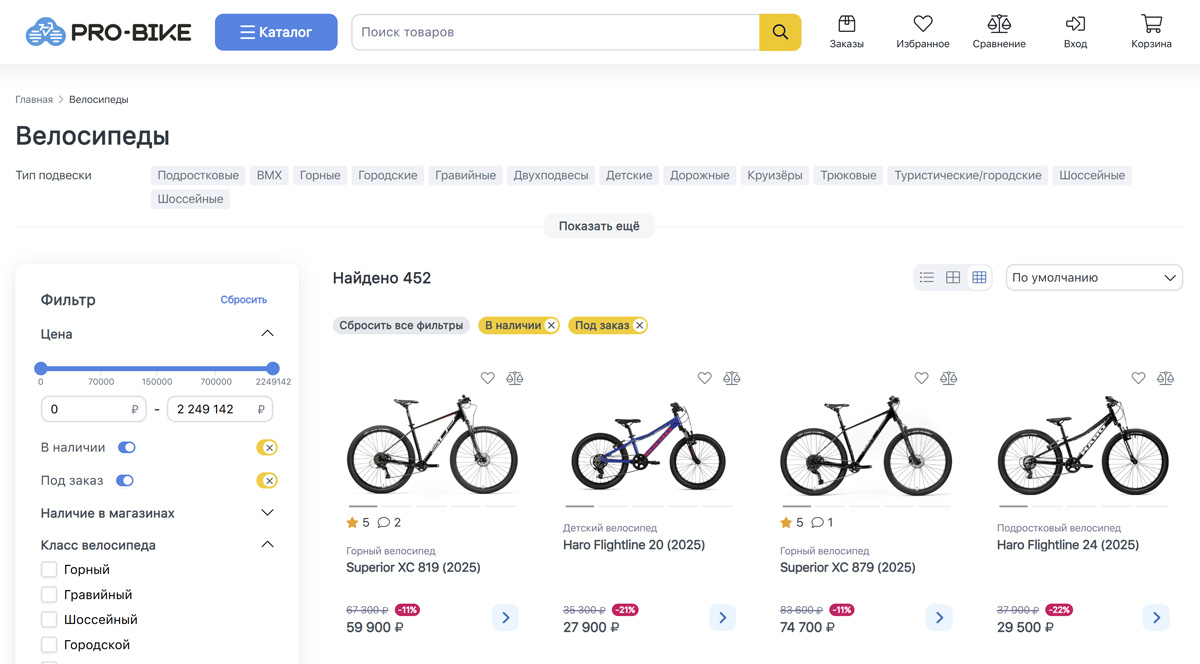Open Haro Flightline 20 via arrow button
Screen dimensions: 1200x664
722,618
